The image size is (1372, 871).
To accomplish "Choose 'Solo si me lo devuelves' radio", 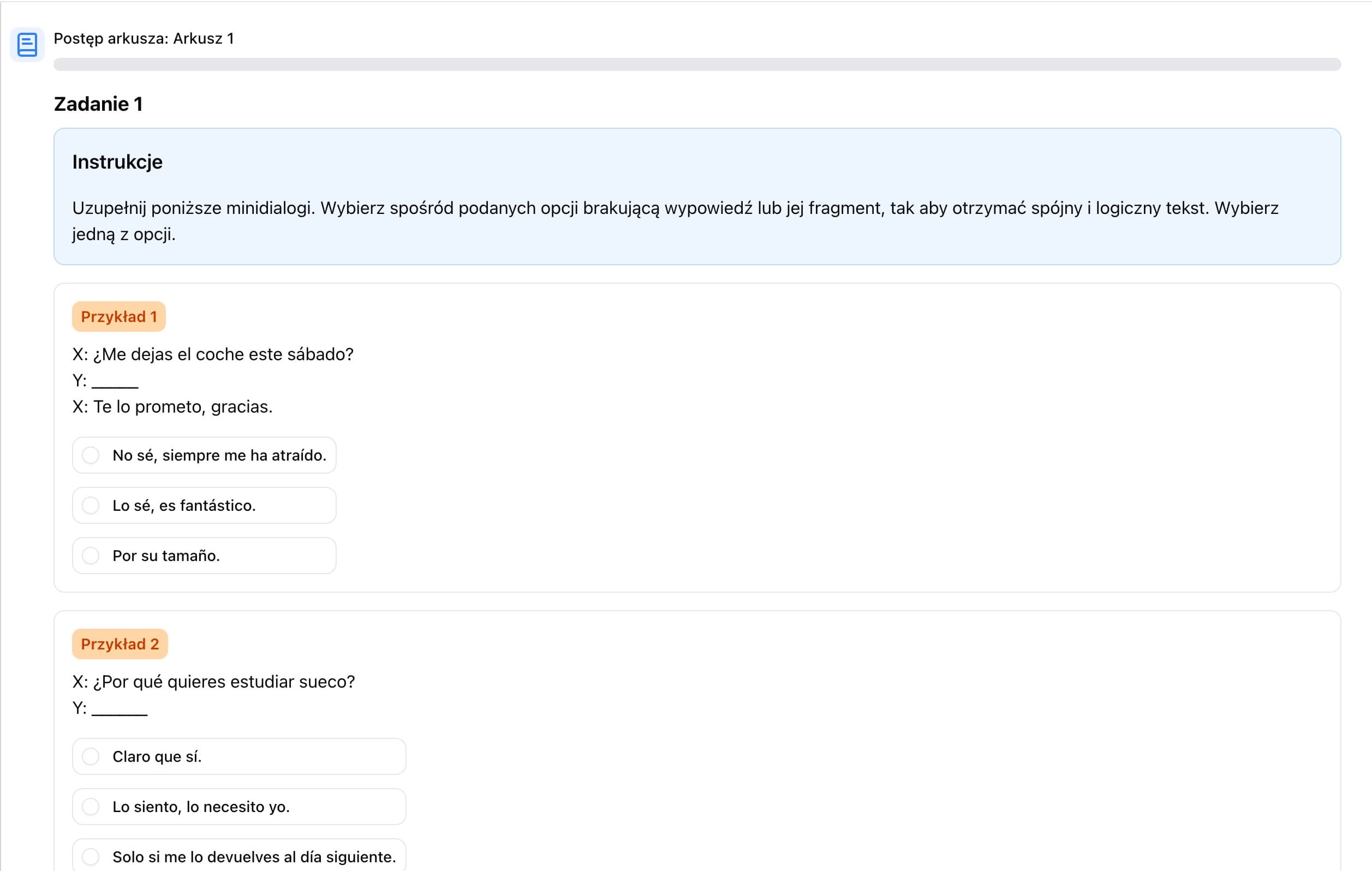I will click(x=91, y=856).
